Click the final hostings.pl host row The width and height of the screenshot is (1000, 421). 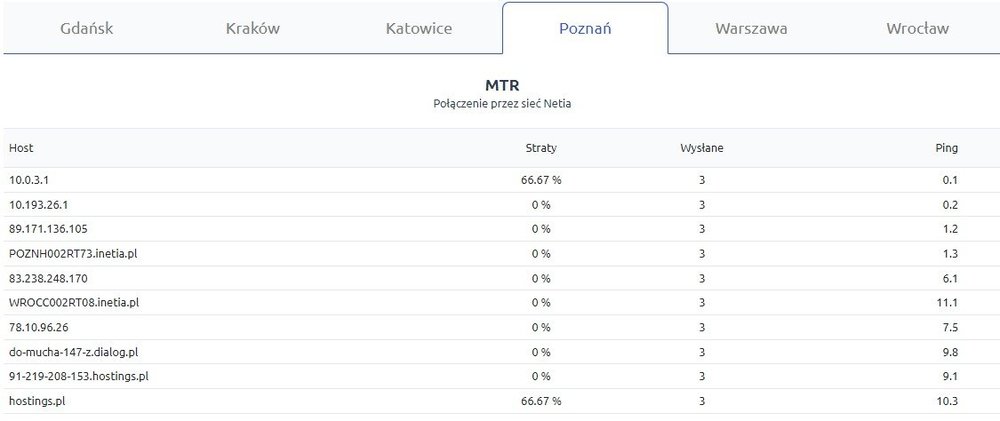(38, 401)
